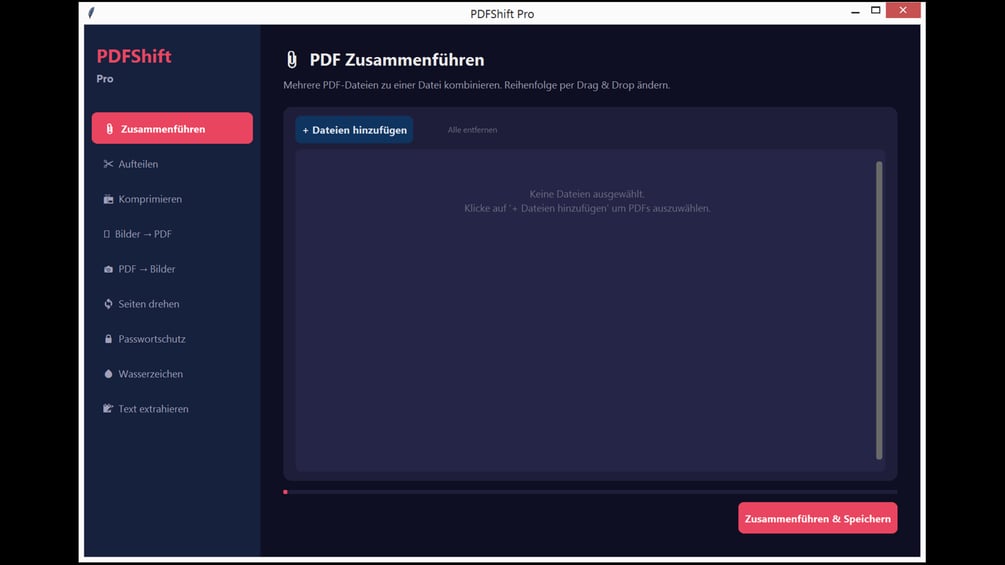Image resolution: width=1005 pixels, height=565 pixels.
Task: Click the lock icon beside Passwortschutz
Action: coord(108,339)
